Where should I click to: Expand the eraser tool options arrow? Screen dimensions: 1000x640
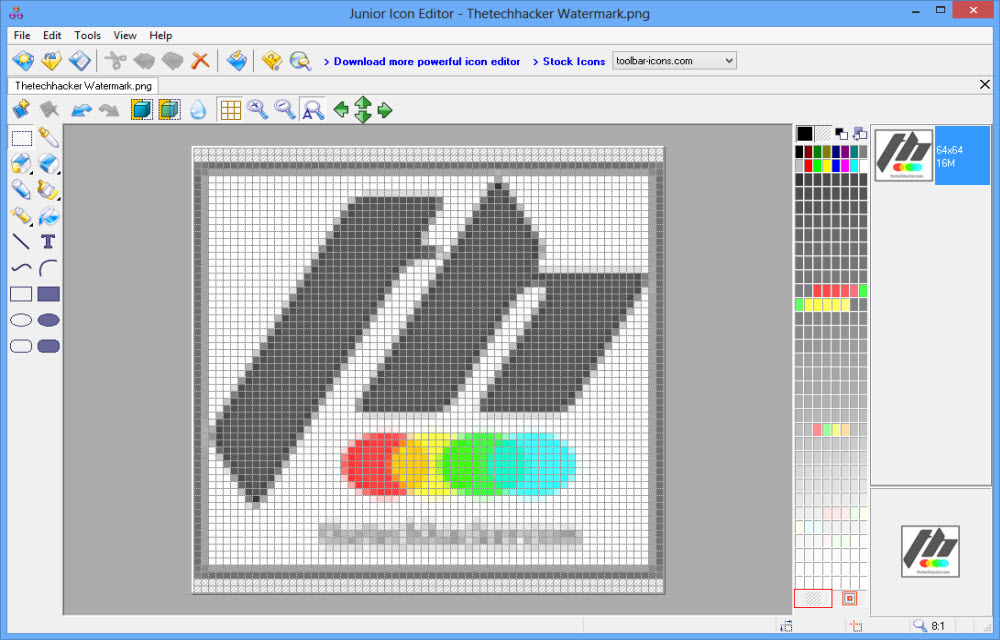[x=58, y=173]
